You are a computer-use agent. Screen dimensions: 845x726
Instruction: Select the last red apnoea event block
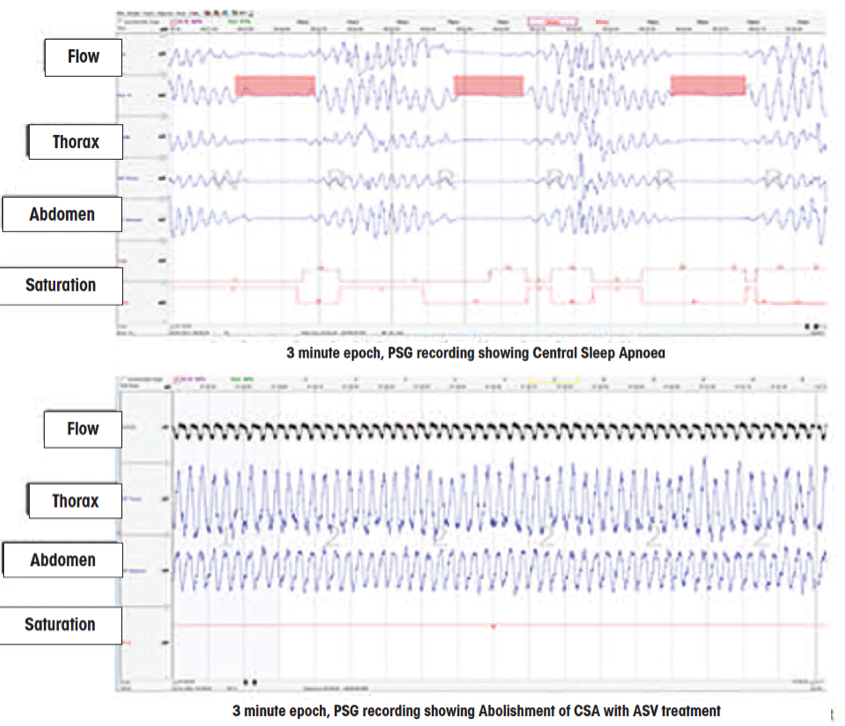pos(707,86)
